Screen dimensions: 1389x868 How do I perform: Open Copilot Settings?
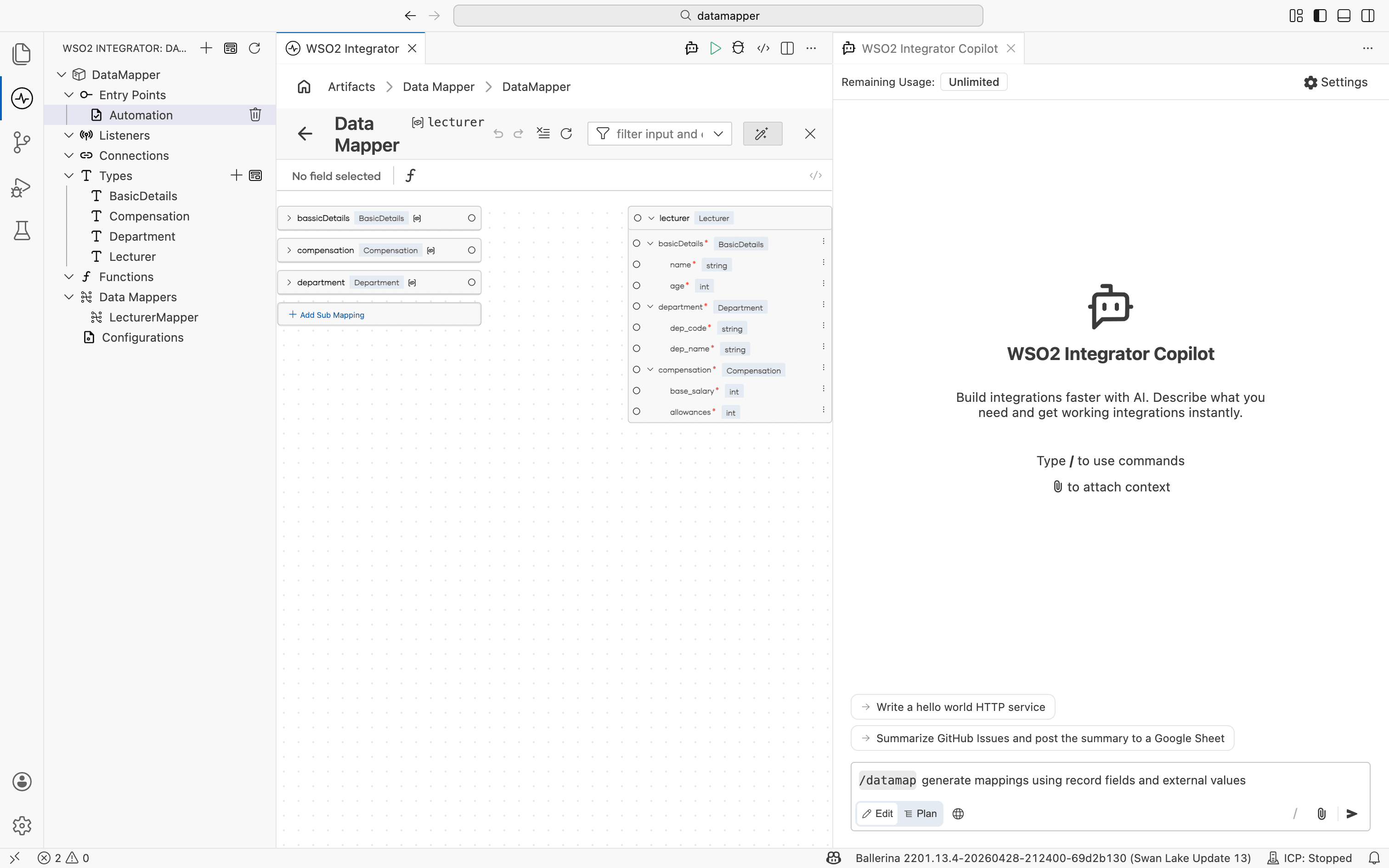[1336, 82]
